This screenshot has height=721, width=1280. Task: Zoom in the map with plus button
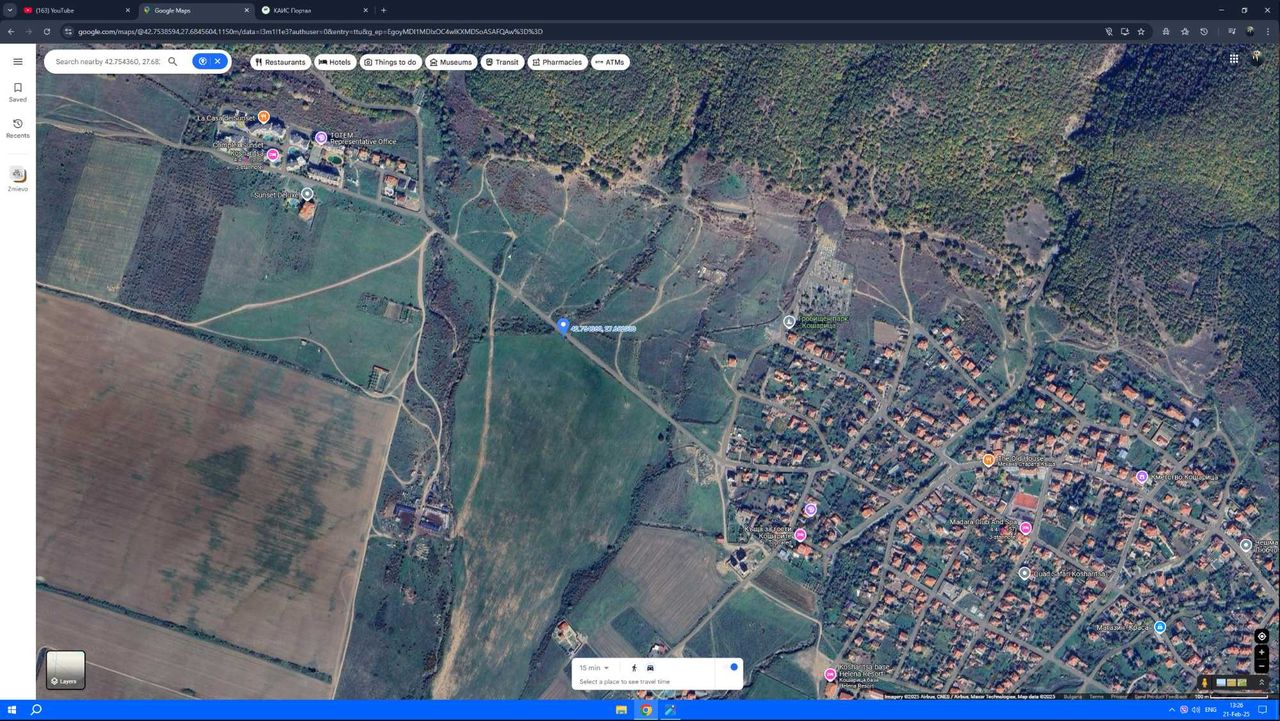coord(1261,652)
